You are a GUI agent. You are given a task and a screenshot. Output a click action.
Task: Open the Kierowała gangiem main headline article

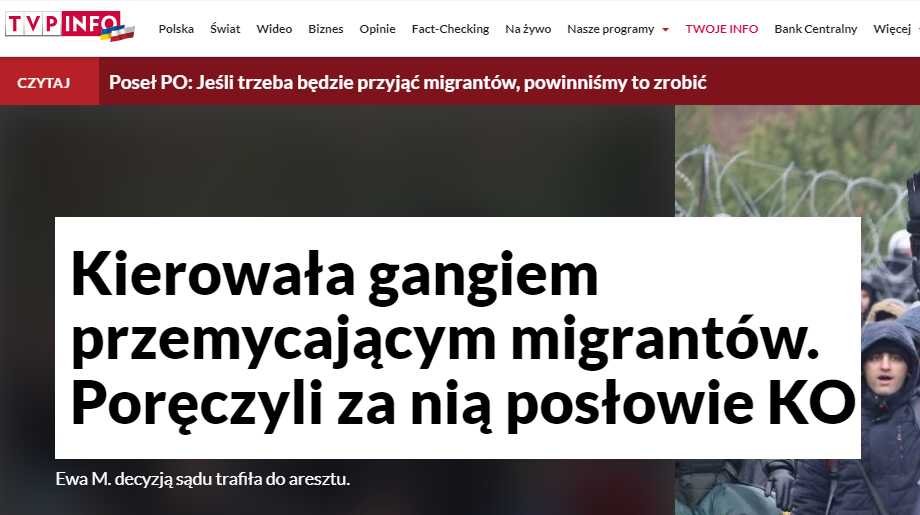[x=458, y=338]
